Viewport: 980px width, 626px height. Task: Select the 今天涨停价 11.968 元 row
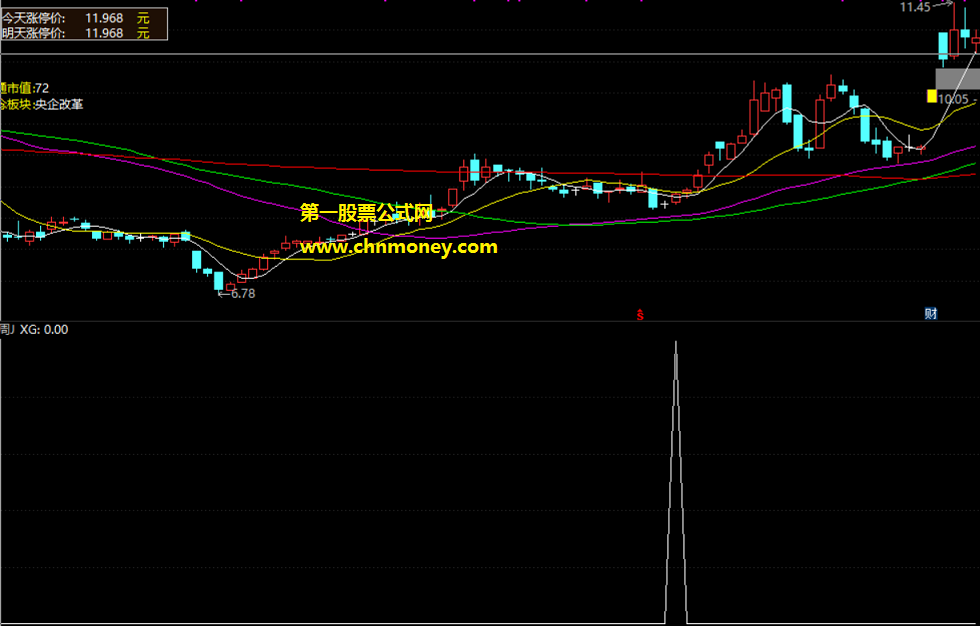76,18
